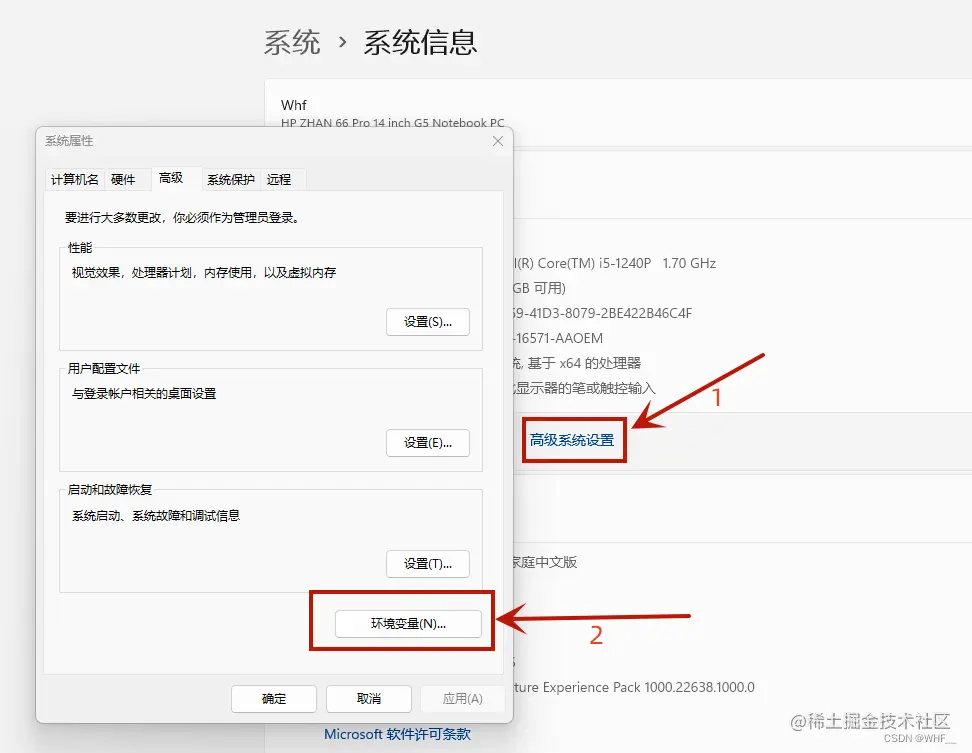Confirm with the 确定 button

coord(274,698)
